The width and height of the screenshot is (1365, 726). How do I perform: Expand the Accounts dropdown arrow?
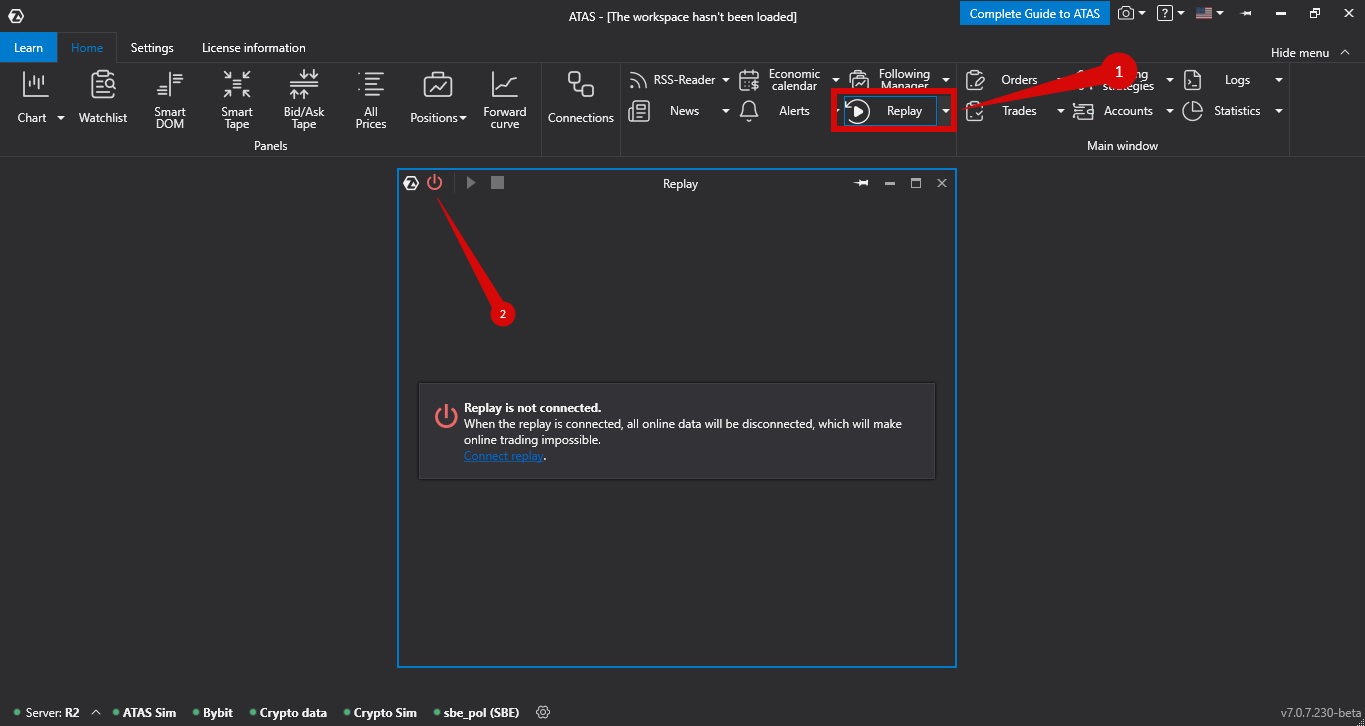[1170, 111]
